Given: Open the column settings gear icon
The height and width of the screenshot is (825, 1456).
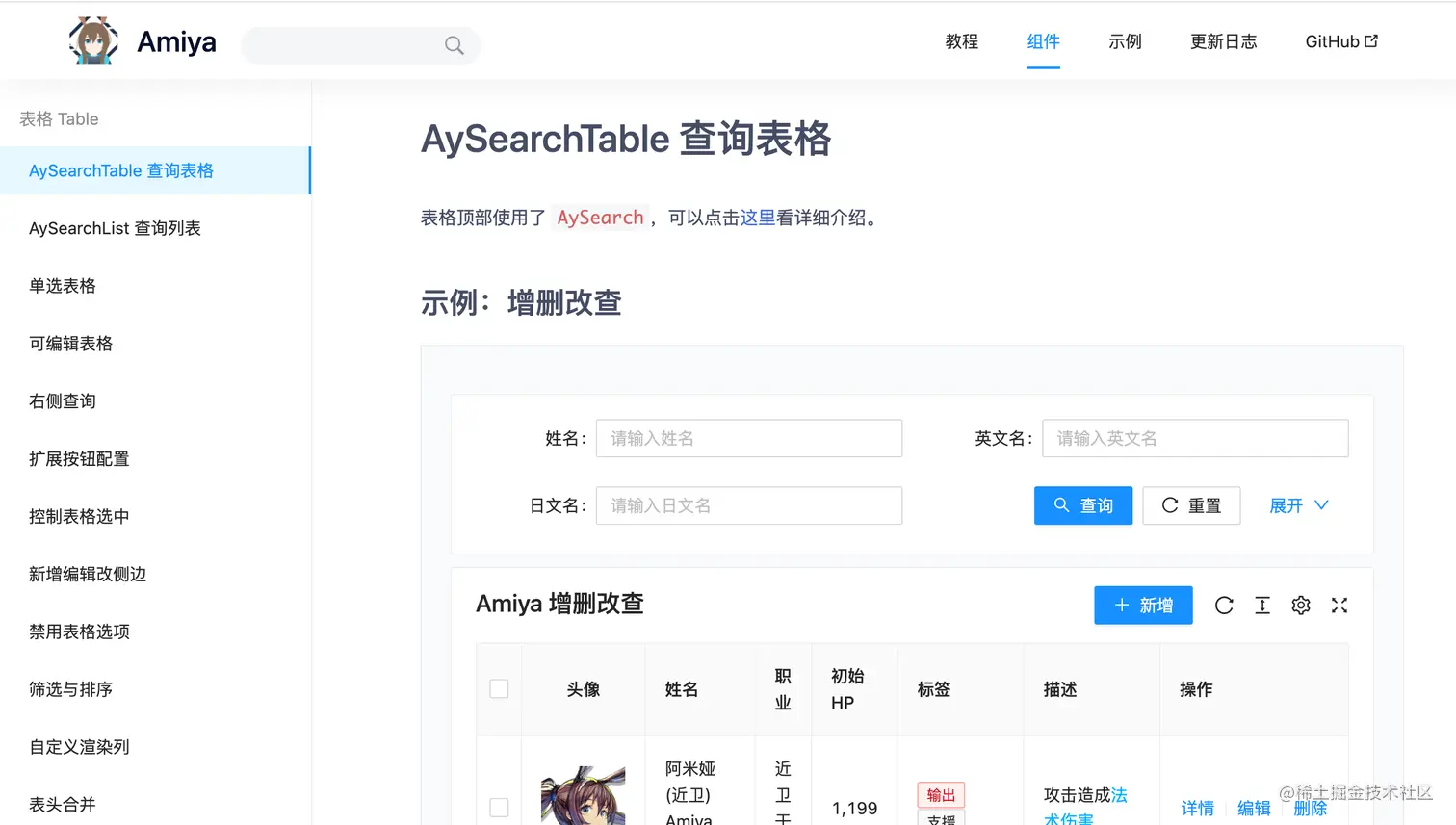Looking at the screenshot, I should pos(1301,606).
